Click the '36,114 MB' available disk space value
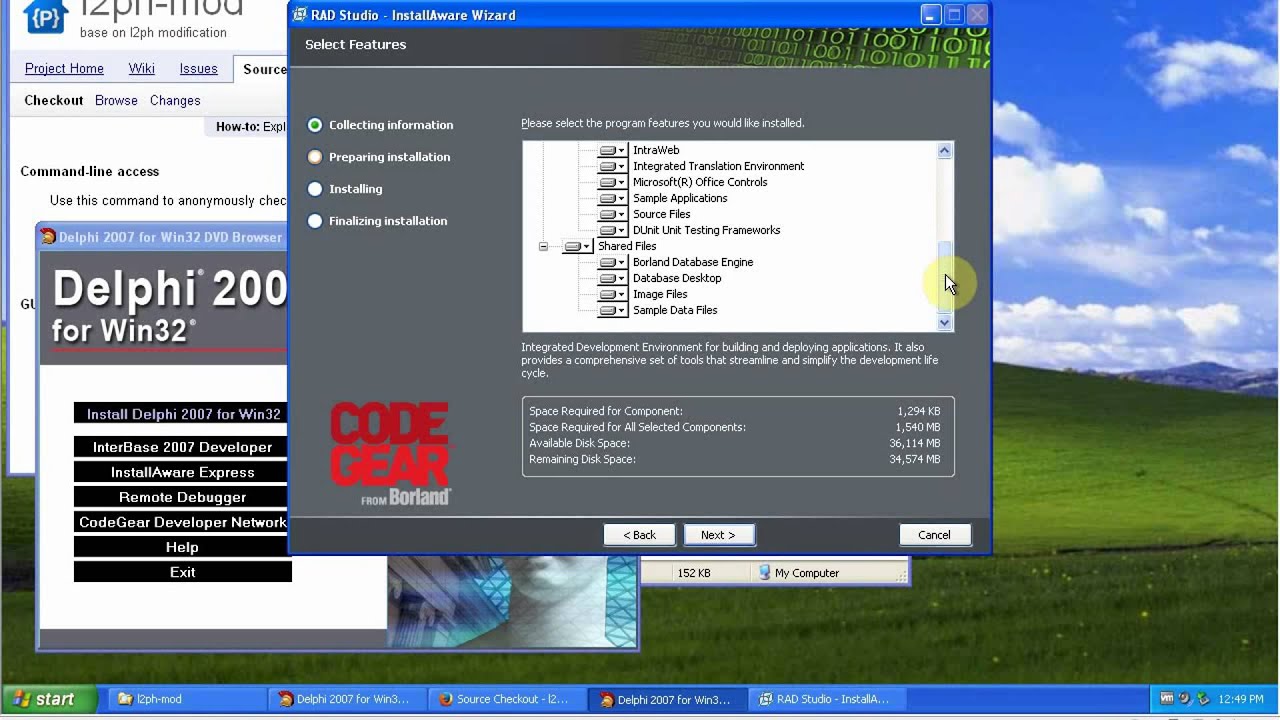1280x720 pixels. 914,443
